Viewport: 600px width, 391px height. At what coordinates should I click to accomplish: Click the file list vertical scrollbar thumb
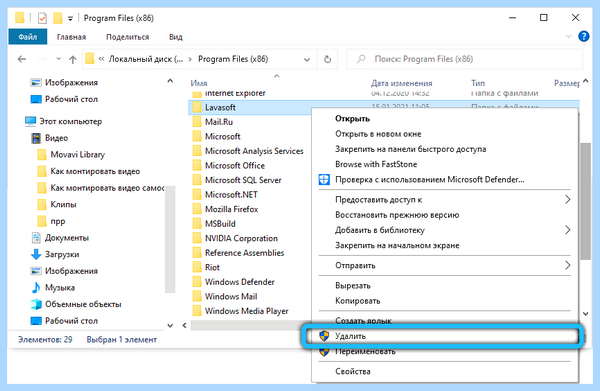coord(585,202)
